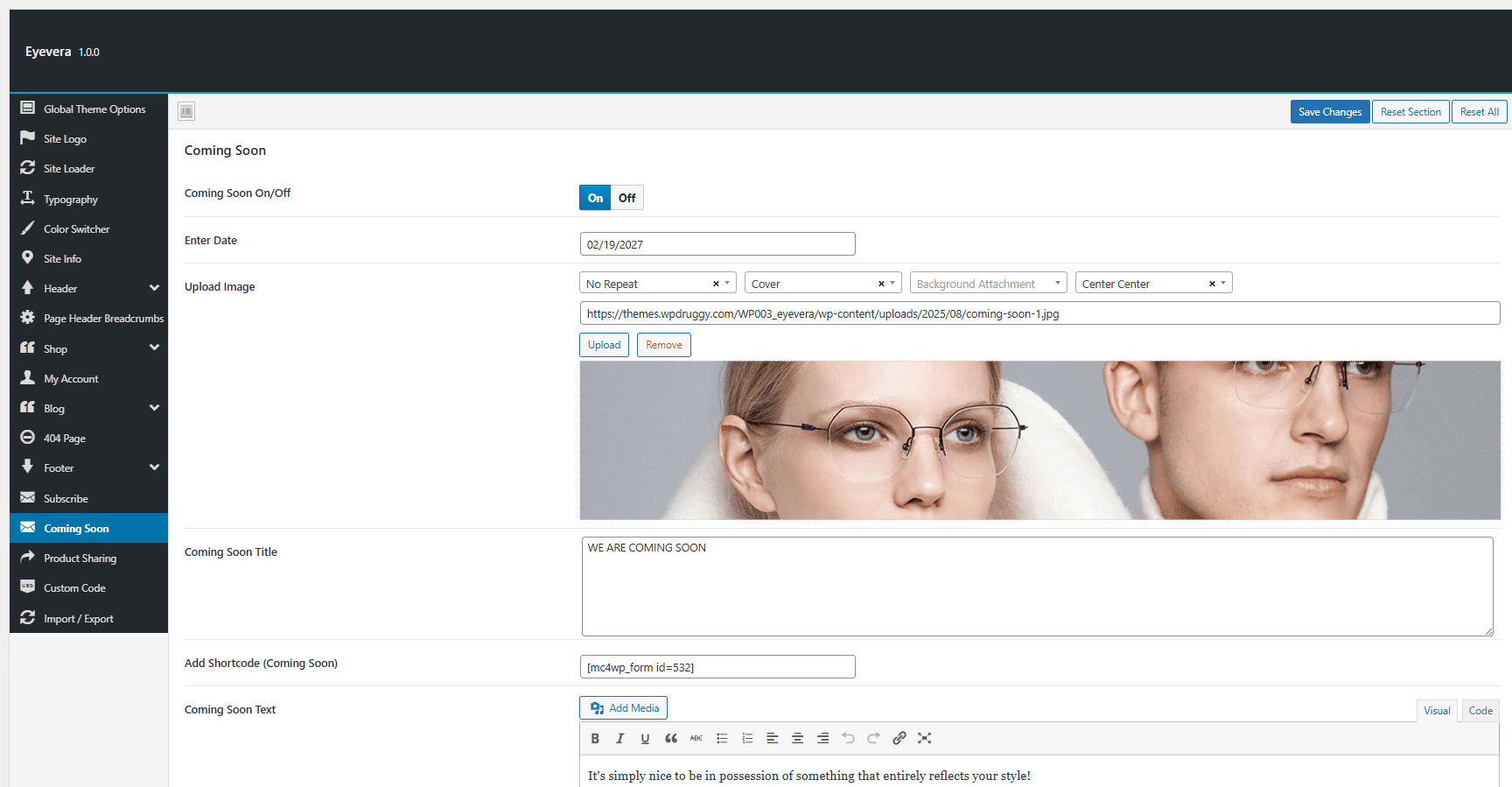Remove the uploaded coming soon image

pyautogui.click(x=664, y=345)
